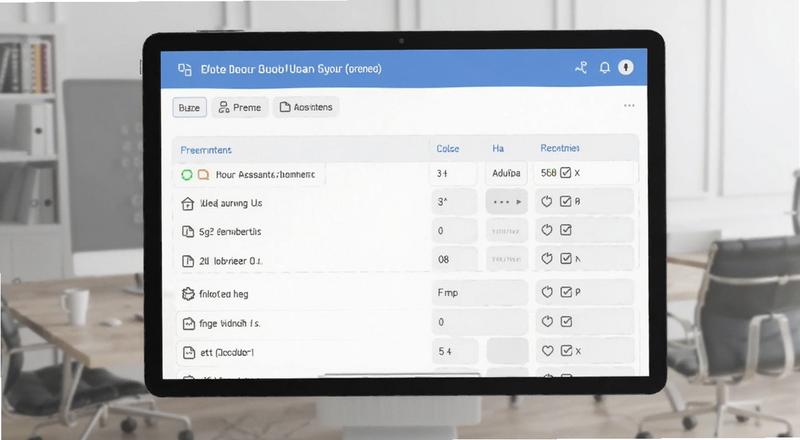Viewport: 800px width, 440px height.
Task: Open the blurred Ha field in '2tl lobrieer' row
Action: point(507,259)
